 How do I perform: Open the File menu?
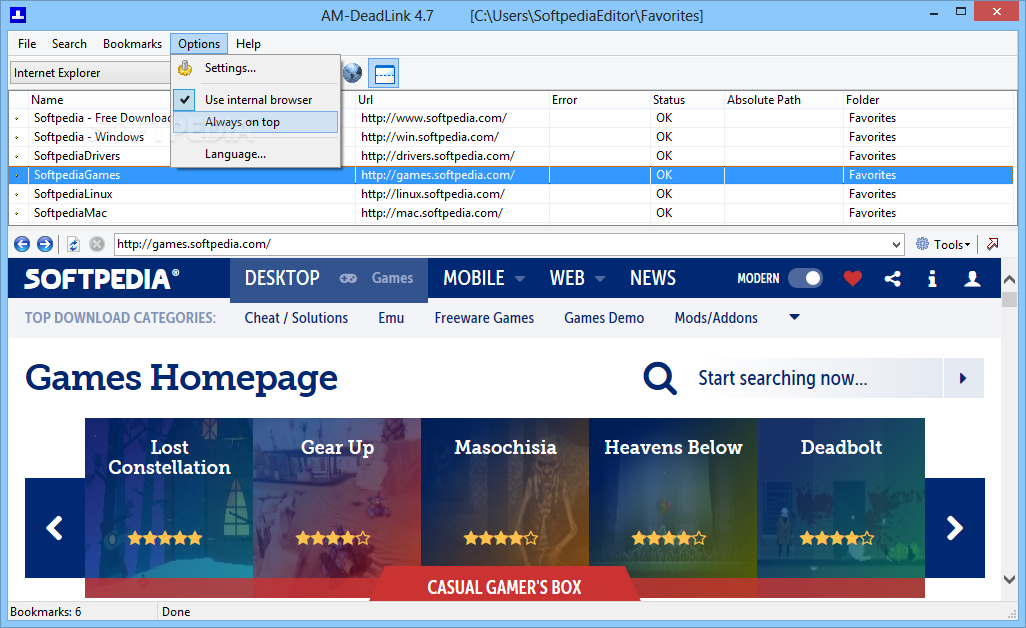(27, 44)
